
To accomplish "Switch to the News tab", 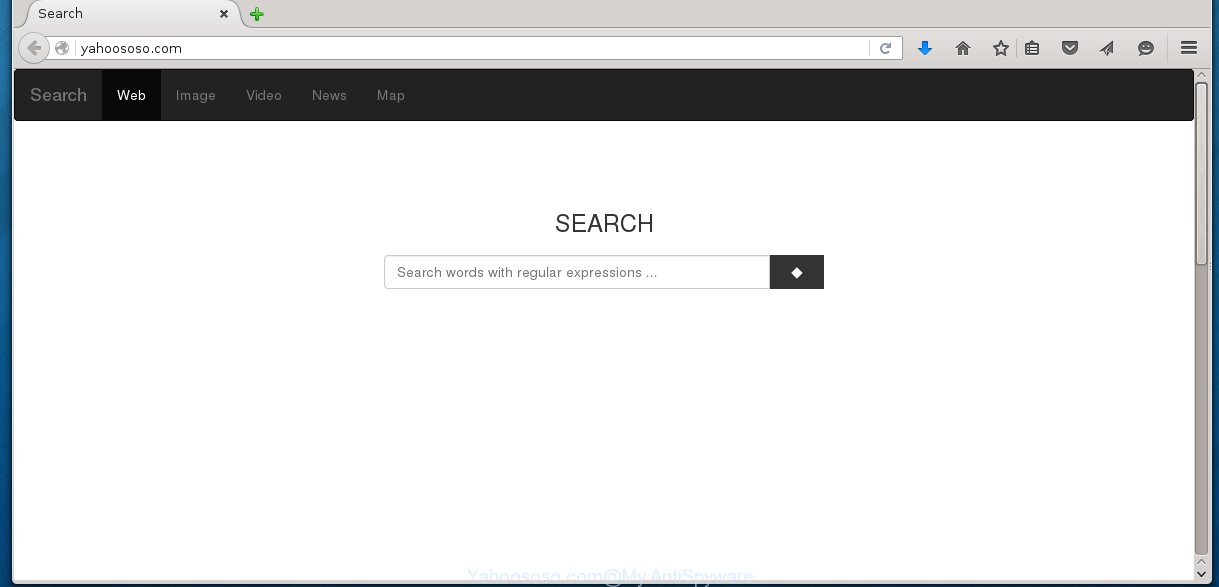I will [x=329, y=95].
